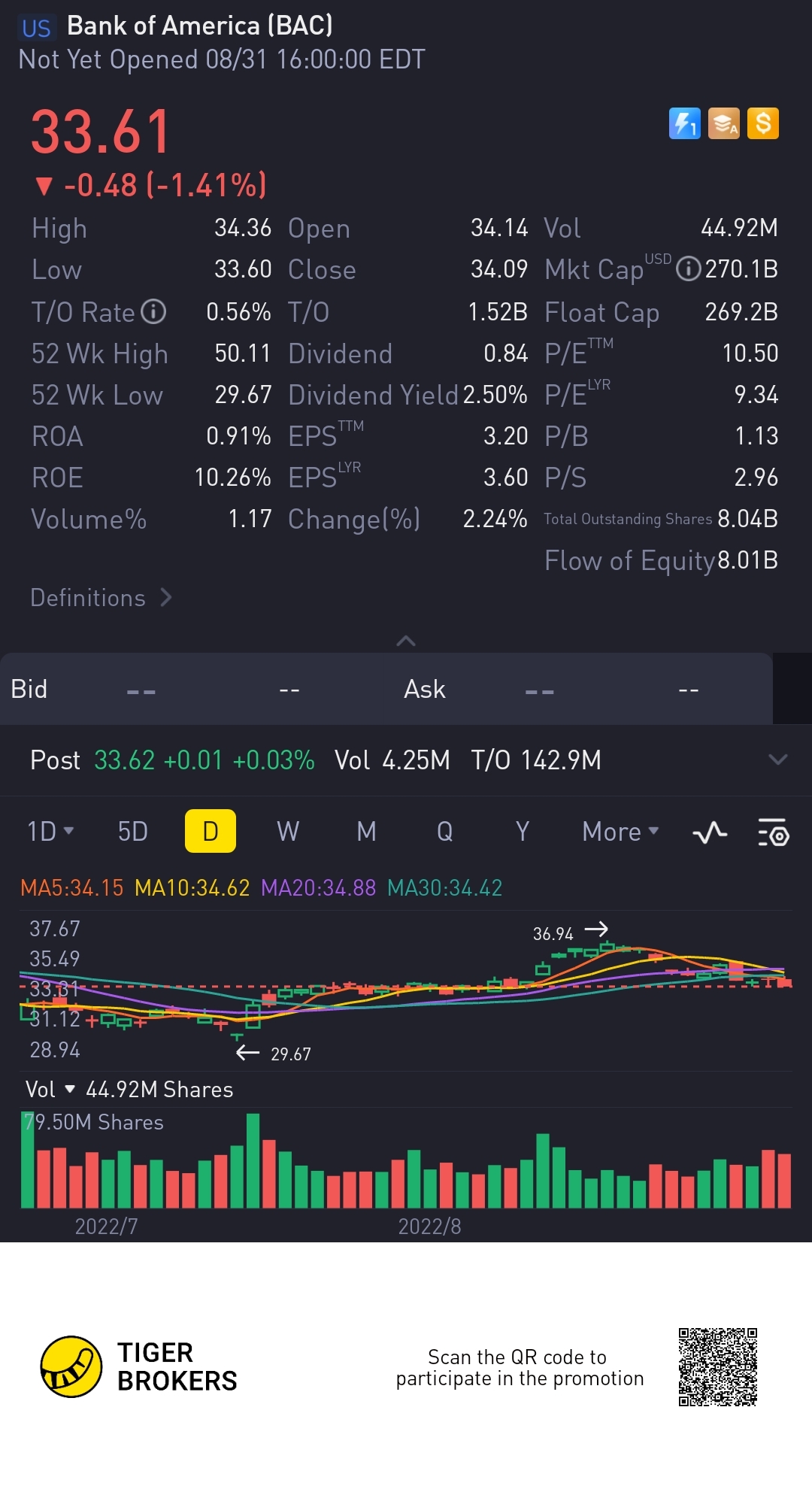
Task: Tap the 2022/8 date label on chart
Action: tap(429, 1227)
